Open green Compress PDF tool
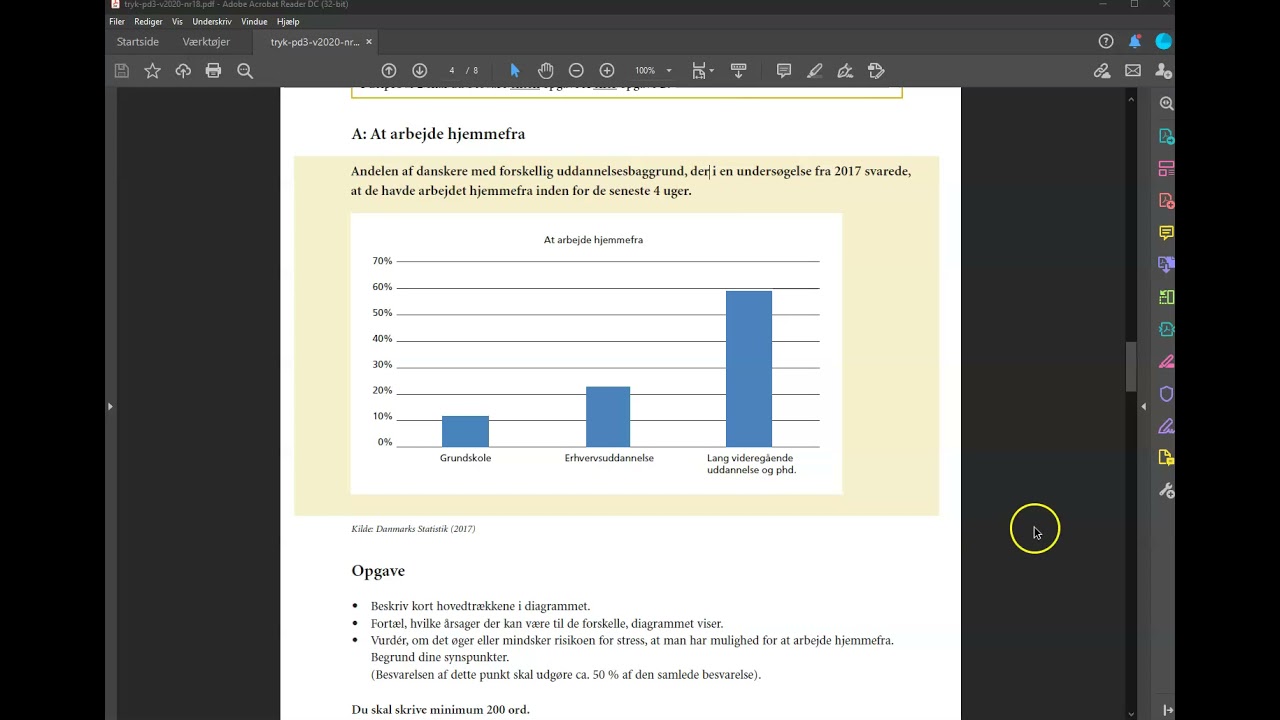1280x720 pixels. (x=1166, y=297)
